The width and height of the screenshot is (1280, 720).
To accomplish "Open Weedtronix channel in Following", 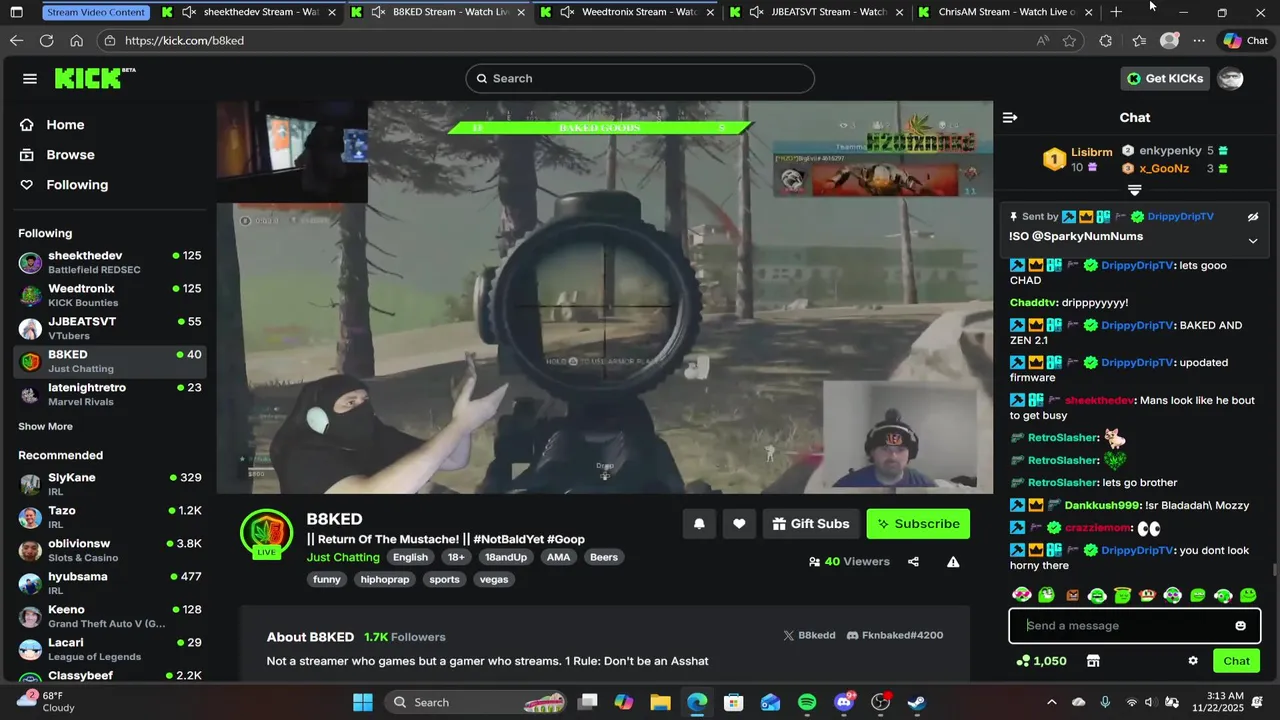I will click(110, 296).
